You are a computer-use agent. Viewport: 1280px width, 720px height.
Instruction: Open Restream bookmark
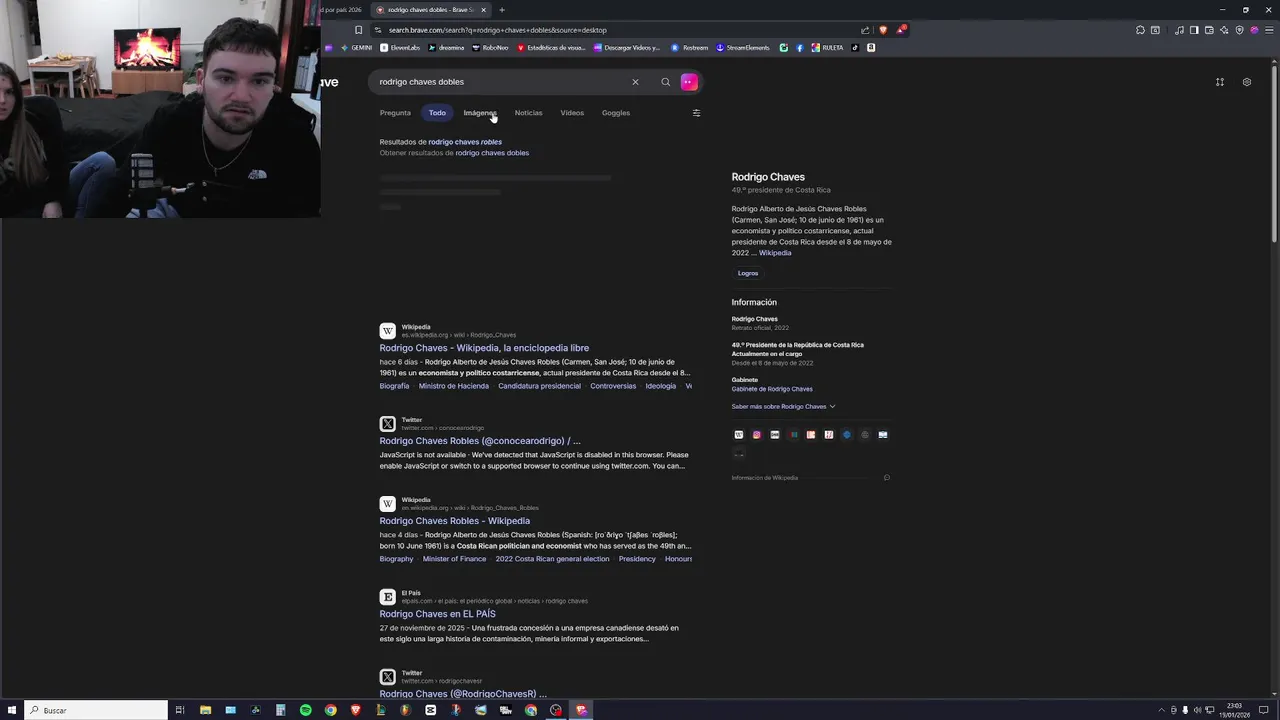[690, 48]
